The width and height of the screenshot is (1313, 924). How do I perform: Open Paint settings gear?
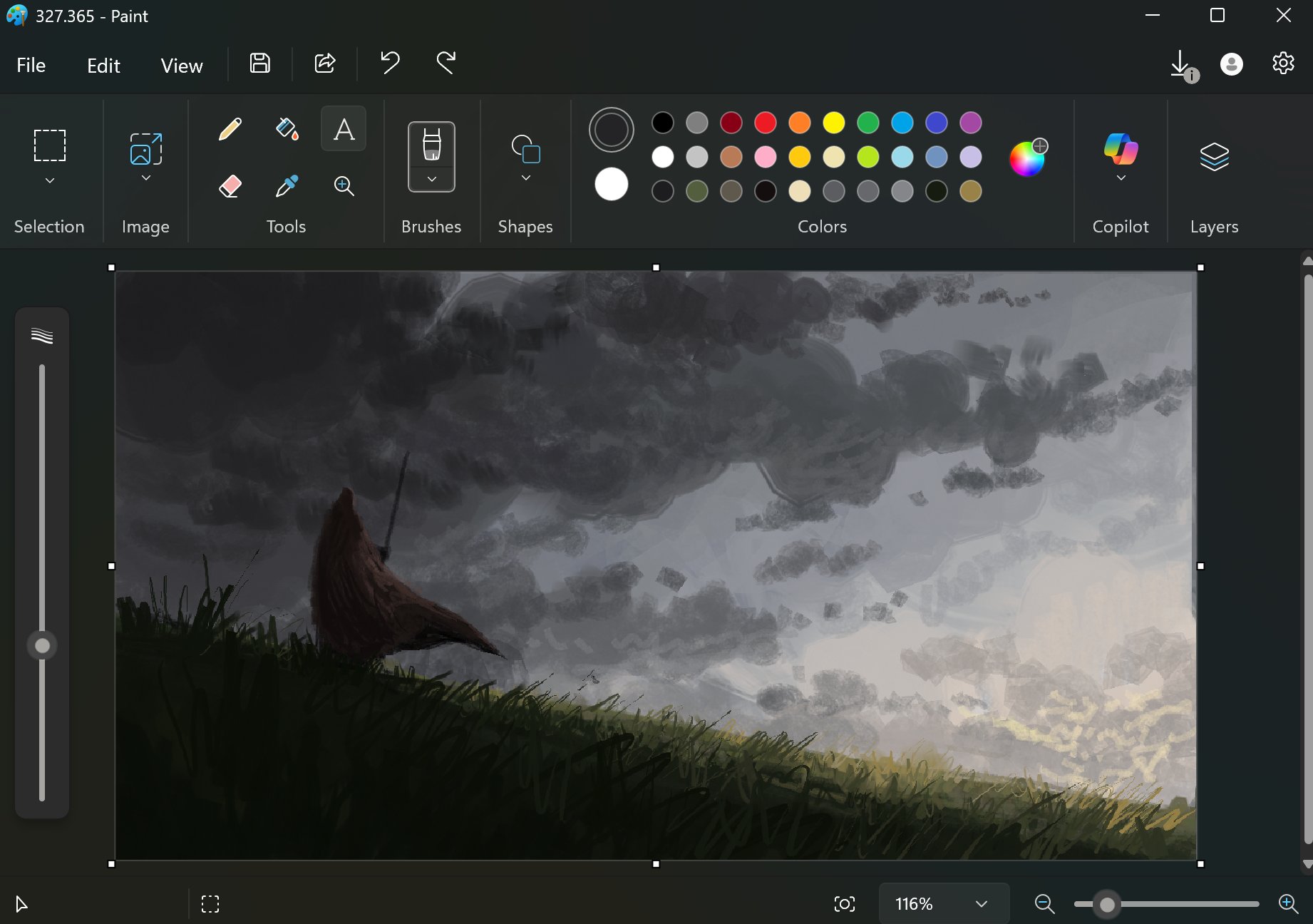coord(1283,63)
